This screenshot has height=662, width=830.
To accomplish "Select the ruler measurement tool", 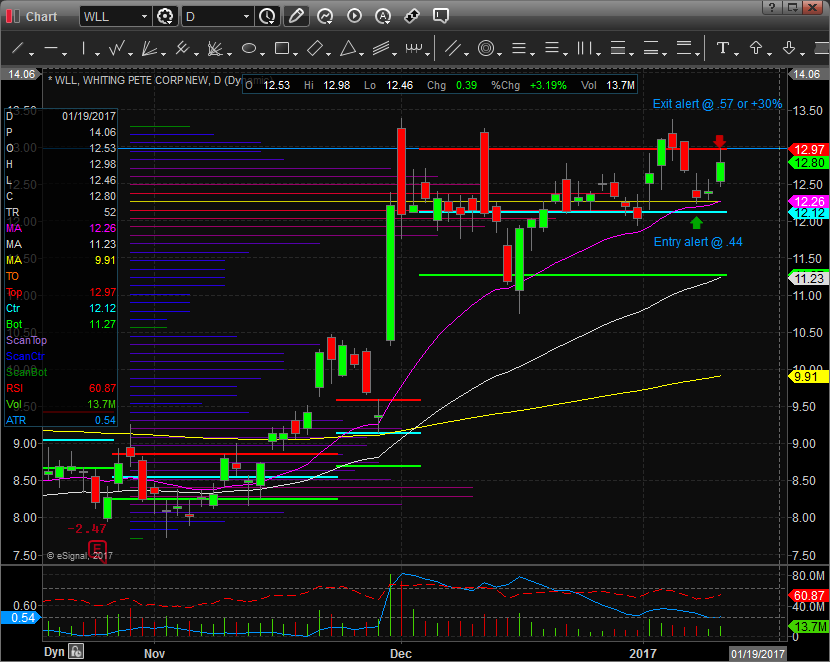I will (x=414, y=49).
